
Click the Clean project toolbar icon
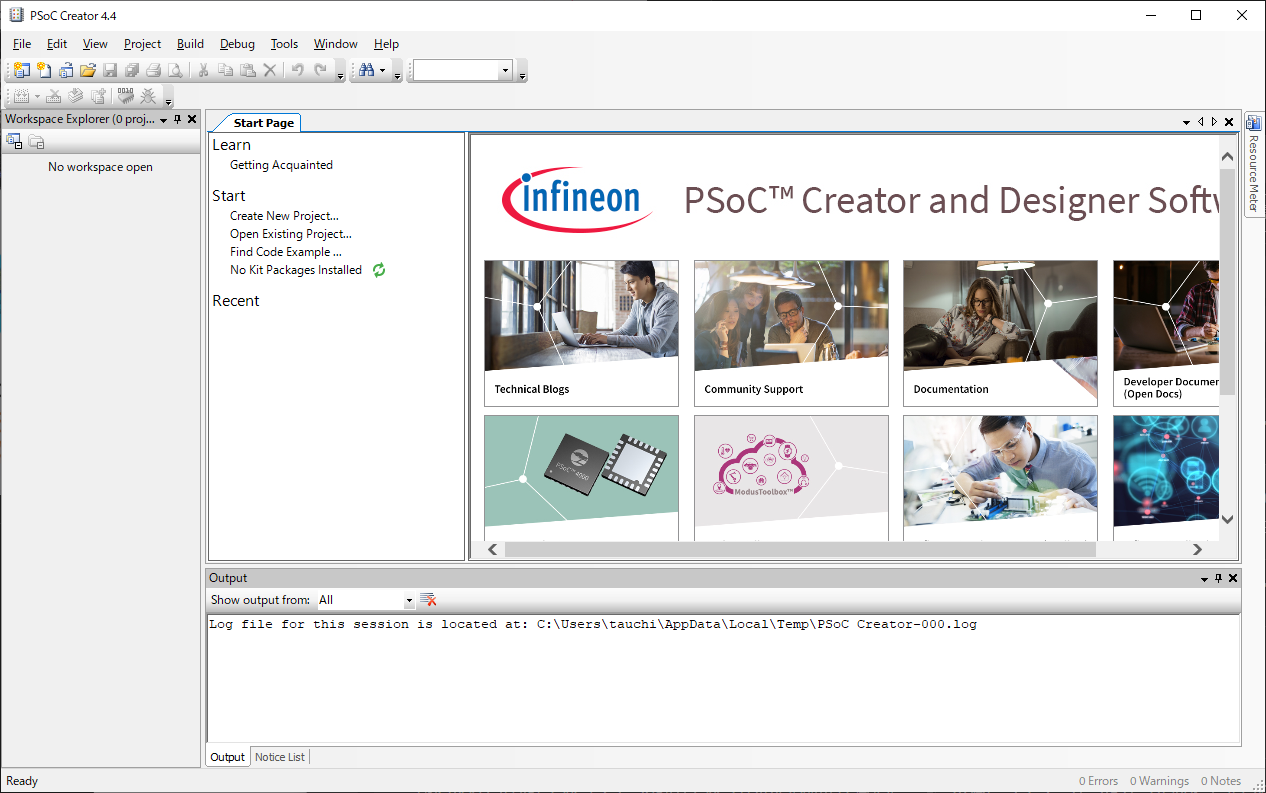[x=54, y=96]
